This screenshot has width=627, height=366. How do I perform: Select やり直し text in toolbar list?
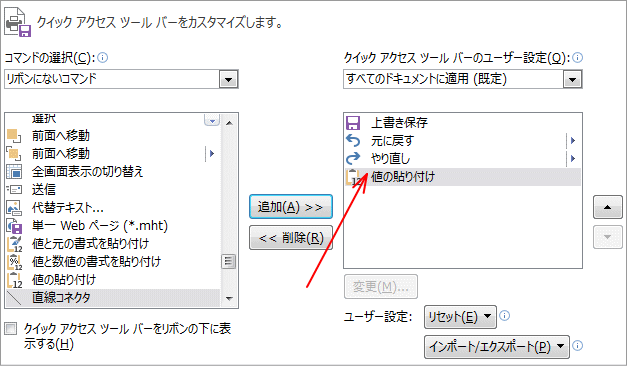pyautogui.click(x=391, y=159)
